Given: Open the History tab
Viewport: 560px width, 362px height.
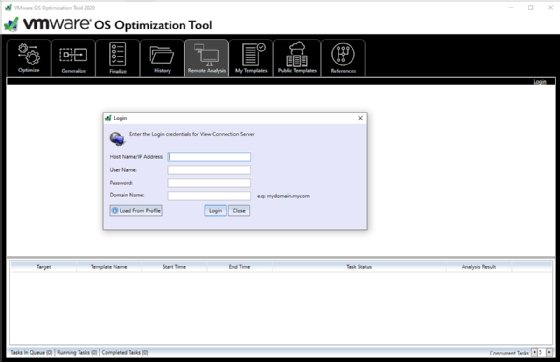Looking at the screenshot, I should [162, 58].
